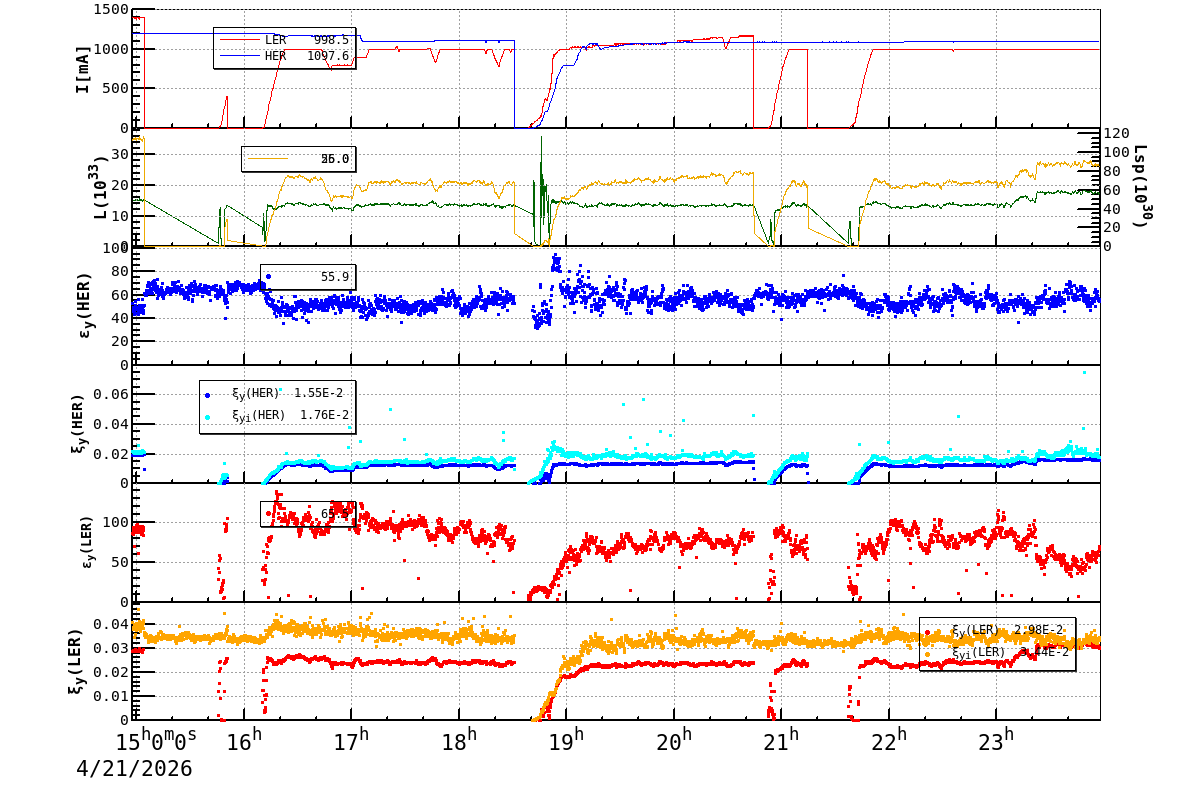Screen dimensions: 1200x798
Task: Click the "500" tick on current axis
Action: click(x=115, y=88)
